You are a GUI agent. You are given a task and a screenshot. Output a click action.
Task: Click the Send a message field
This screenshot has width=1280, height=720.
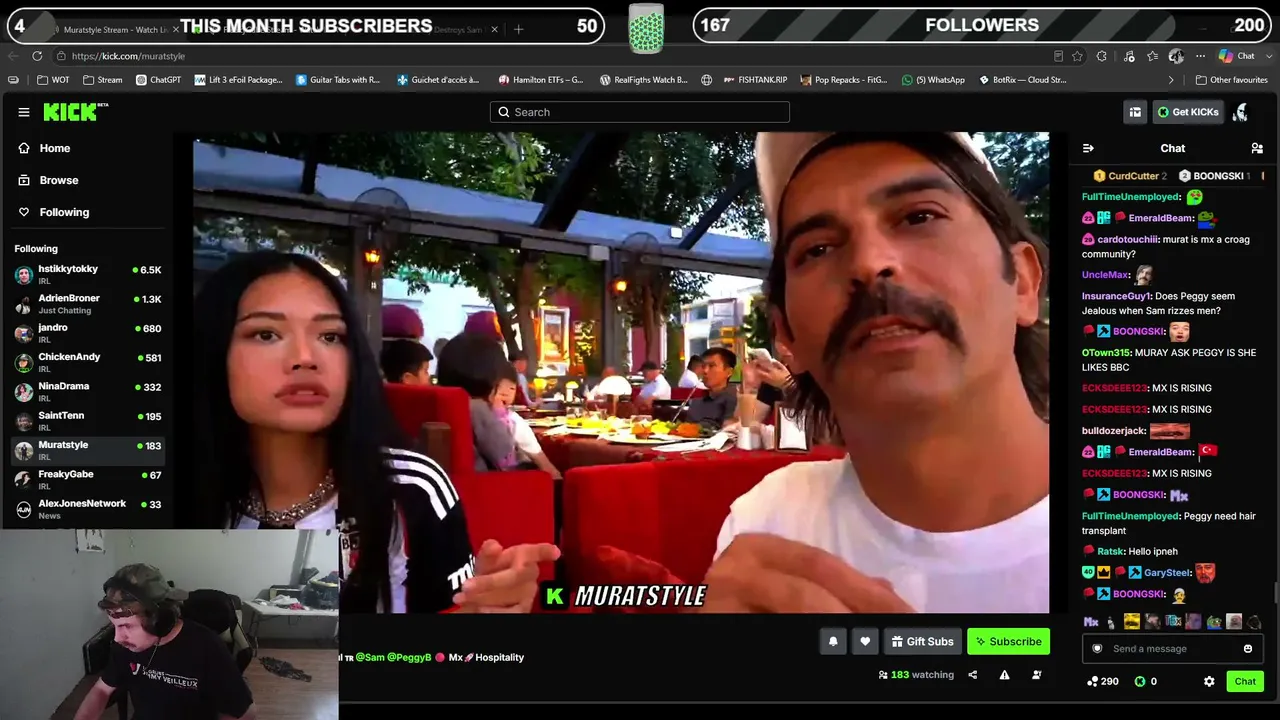click(1172, 649)
